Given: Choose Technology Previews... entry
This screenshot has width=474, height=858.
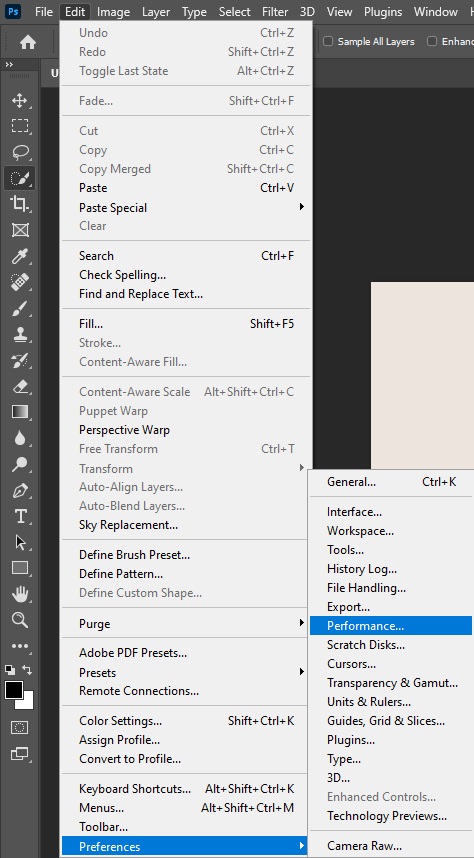Looking at the screenshot, I should 391,816.
